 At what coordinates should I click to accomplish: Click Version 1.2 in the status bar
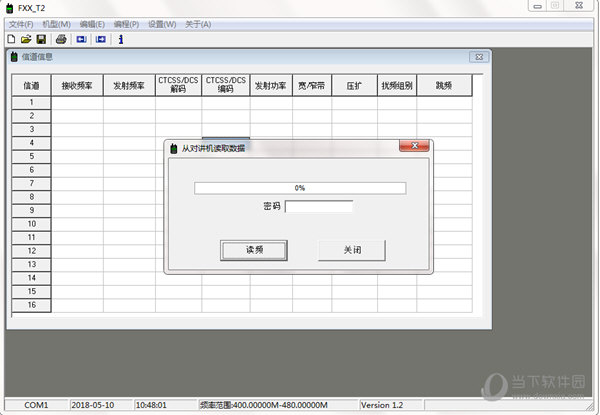point(382,405)
